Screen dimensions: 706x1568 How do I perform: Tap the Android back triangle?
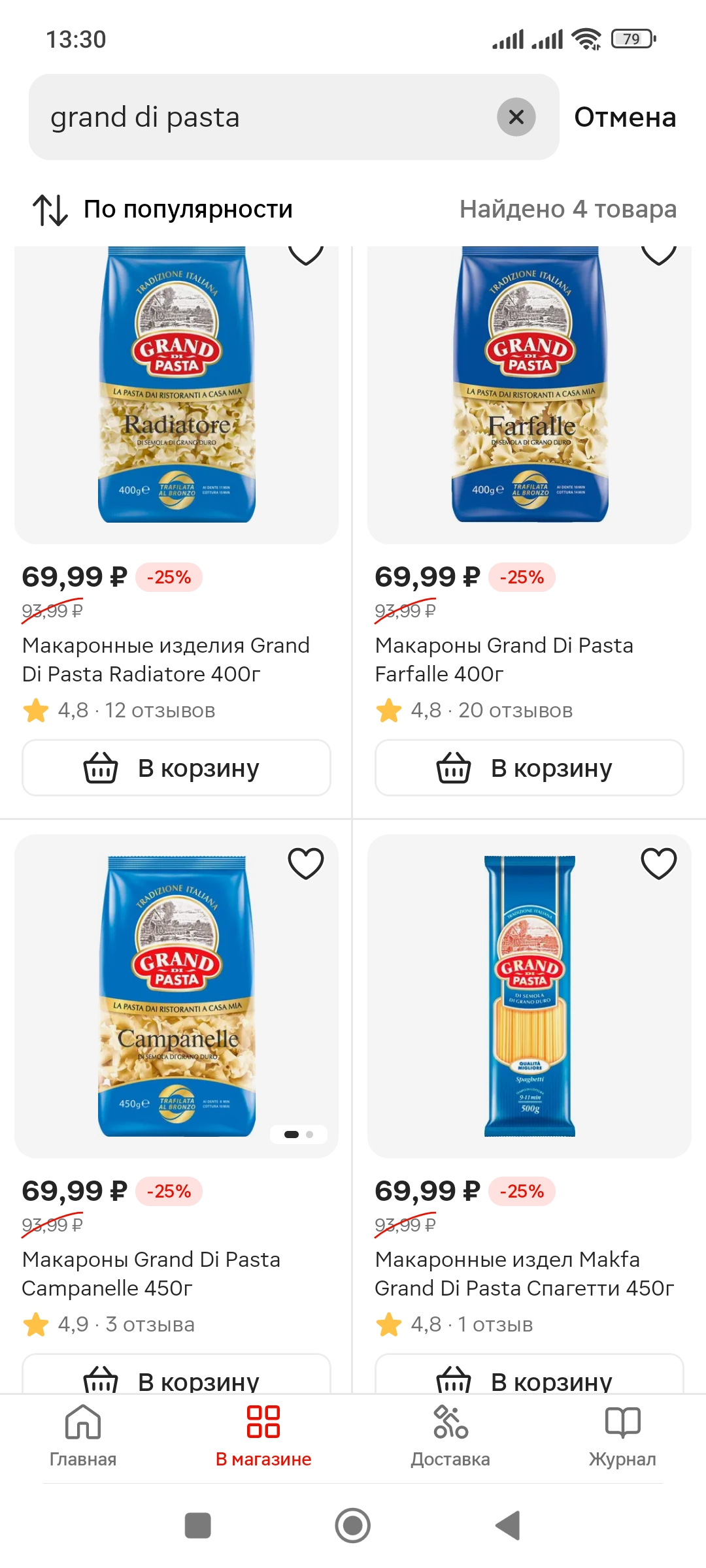click(x=508, y=1526)
